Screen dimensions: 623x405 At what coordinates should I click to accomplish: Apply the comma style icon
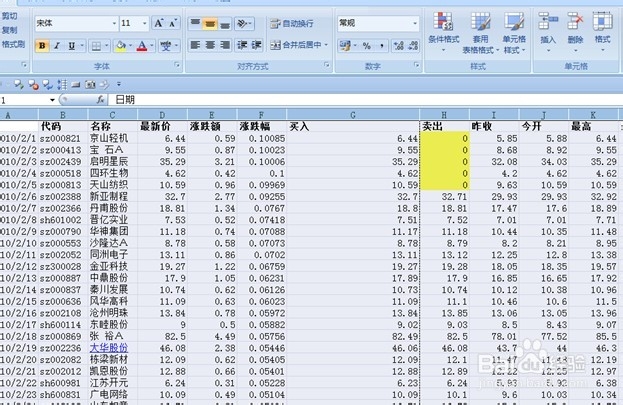click(x=381, y=46)
